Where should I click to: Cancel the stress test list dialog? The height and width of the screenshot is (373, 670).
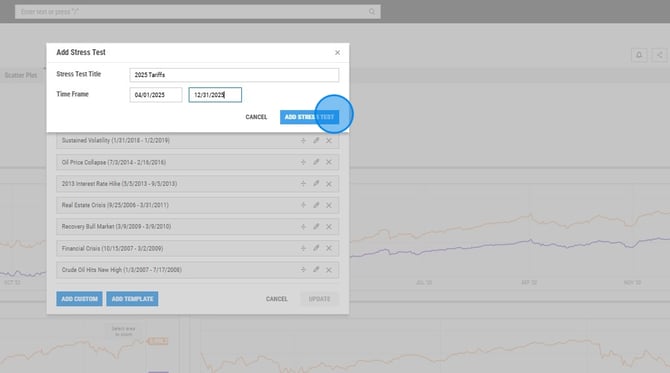coord(276,299)
